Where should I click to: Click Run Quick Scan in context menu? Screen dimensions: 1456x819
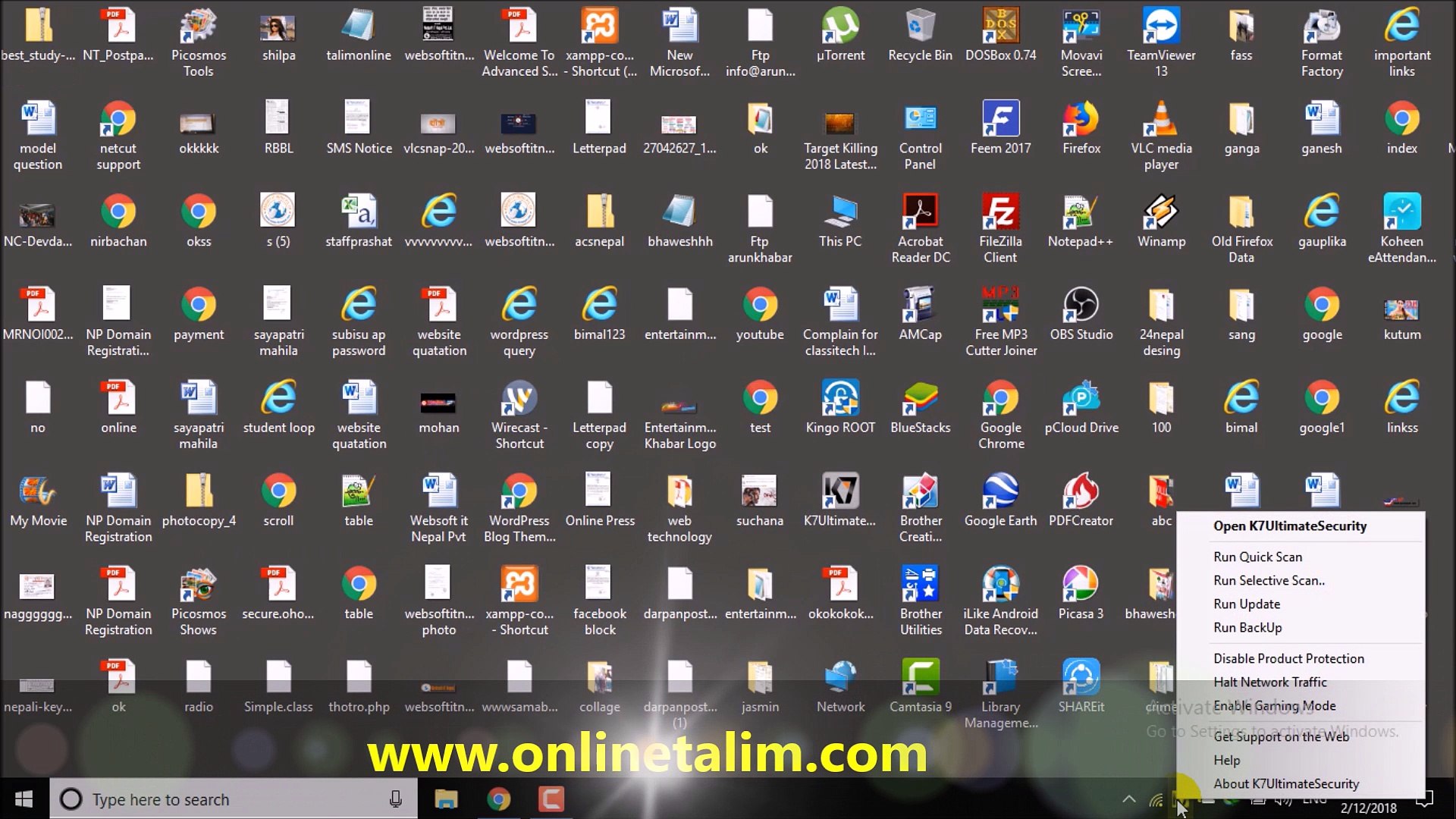tap(1257, 557)
